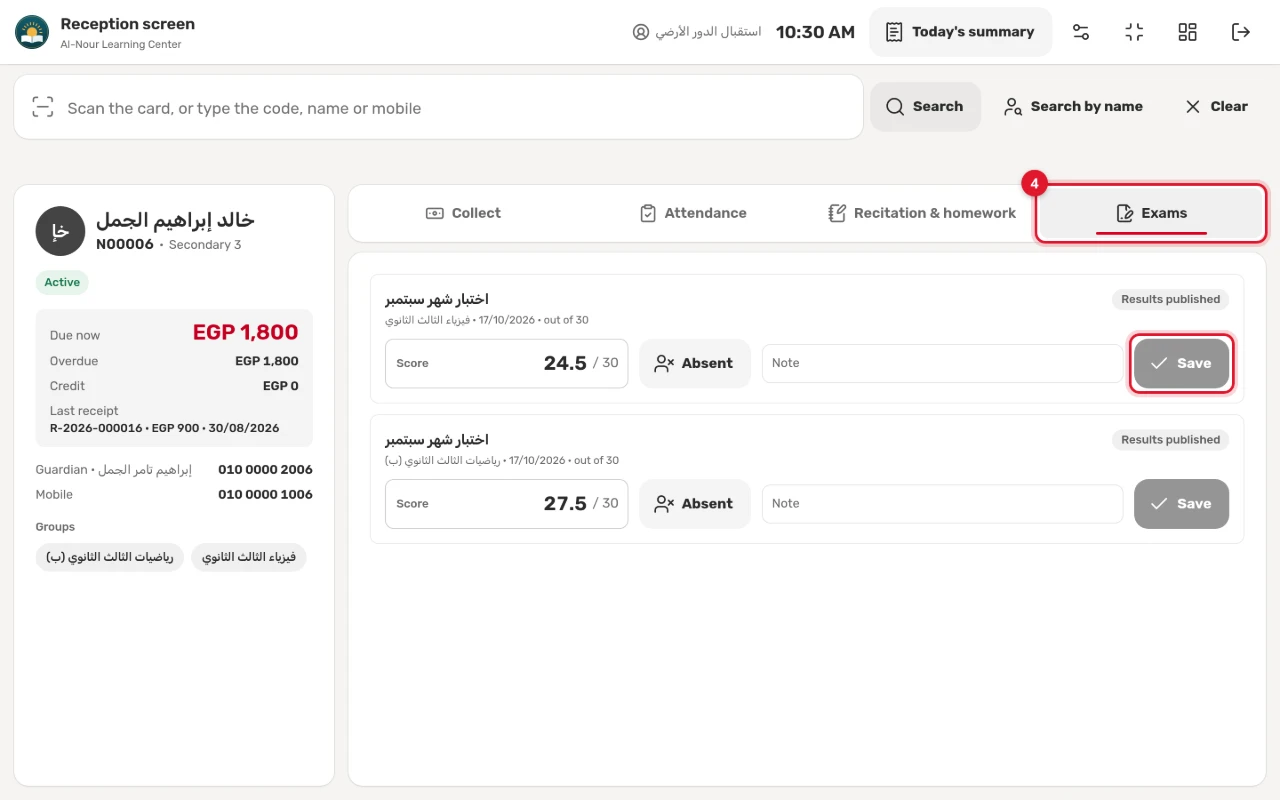This screenshot has width=1280, height=800.
Task: Click Results published badge on physics exam
Action: [1170, 299]
